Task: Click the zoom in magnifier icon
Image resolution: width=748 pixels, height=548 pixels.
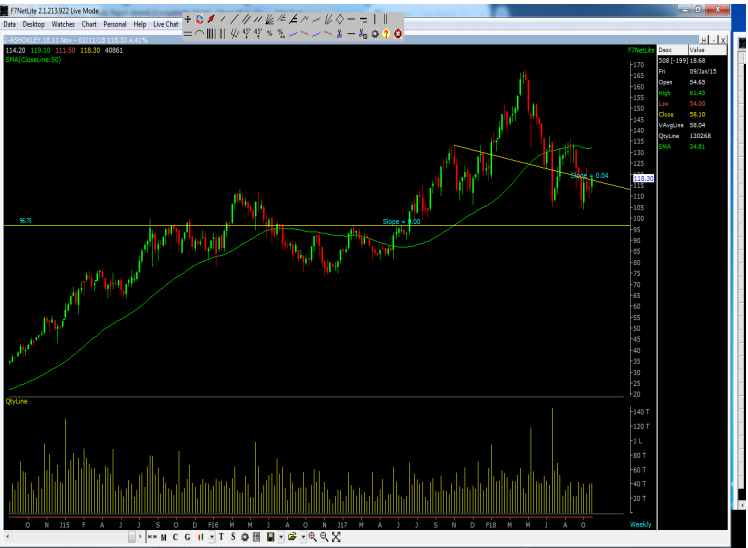Action: point(312,537)
